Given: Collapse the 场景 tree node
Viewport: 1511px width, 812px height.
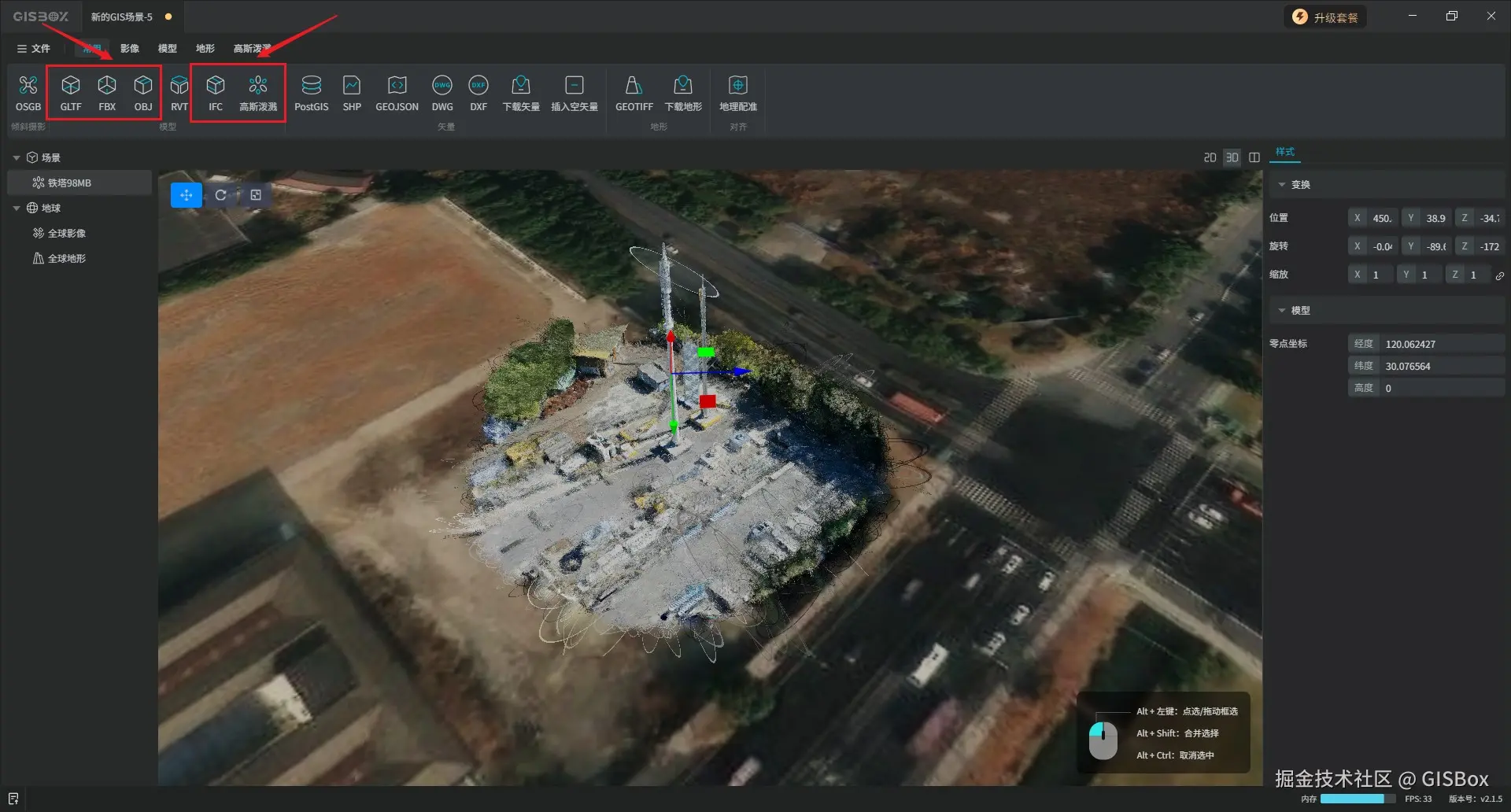Looking at the screenshot, I should pyautogui.click(x=17, y=158).
